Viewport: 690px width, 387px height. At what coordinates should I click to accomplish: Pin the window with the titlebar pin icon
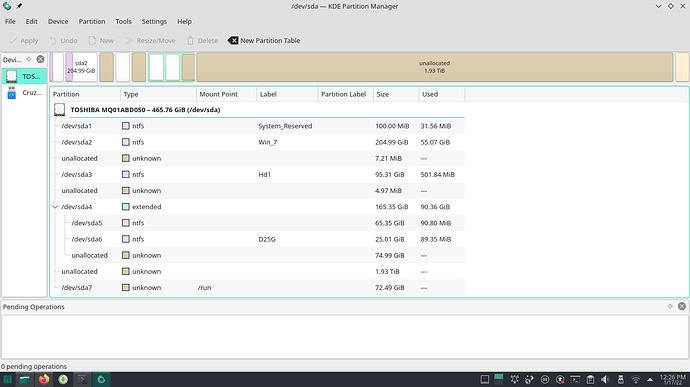(19, 6)
